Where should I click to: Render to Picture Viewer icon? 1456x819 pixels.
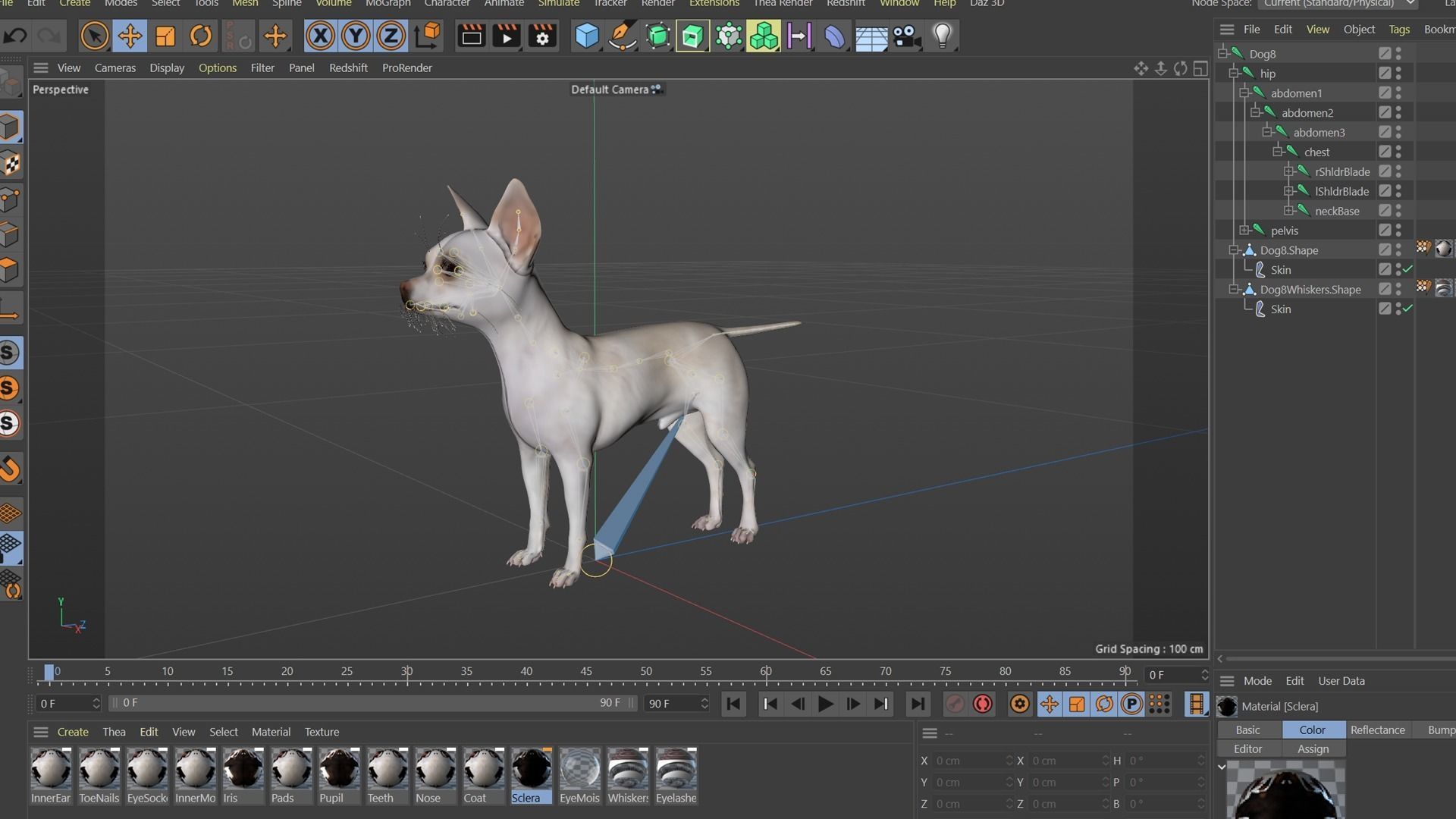pos(507,36)
